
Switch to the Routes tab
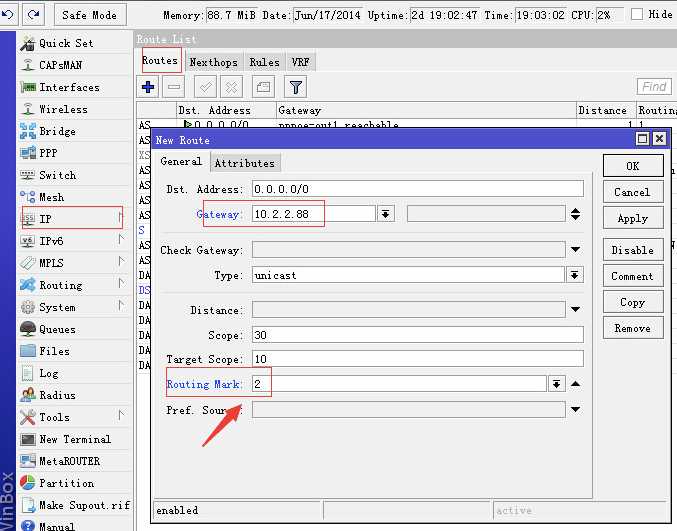click(161, 60)
